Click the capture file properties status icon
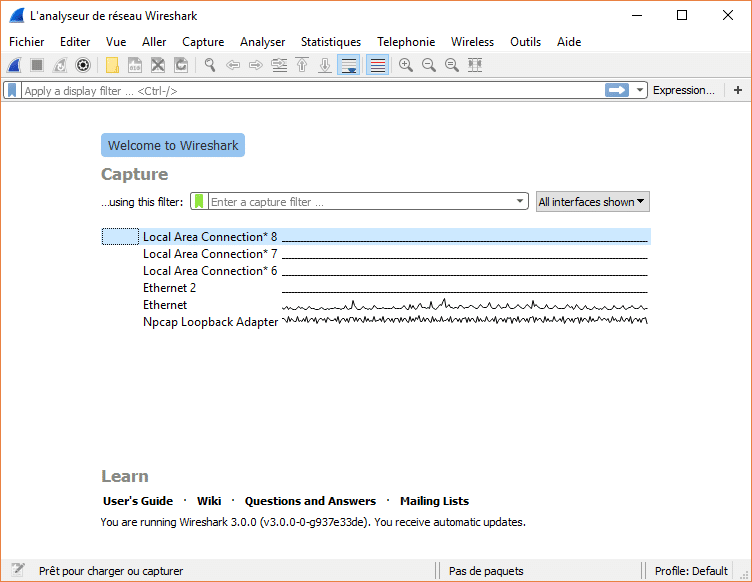This screenshot has height=582, width=752. (x=18, y=570)
